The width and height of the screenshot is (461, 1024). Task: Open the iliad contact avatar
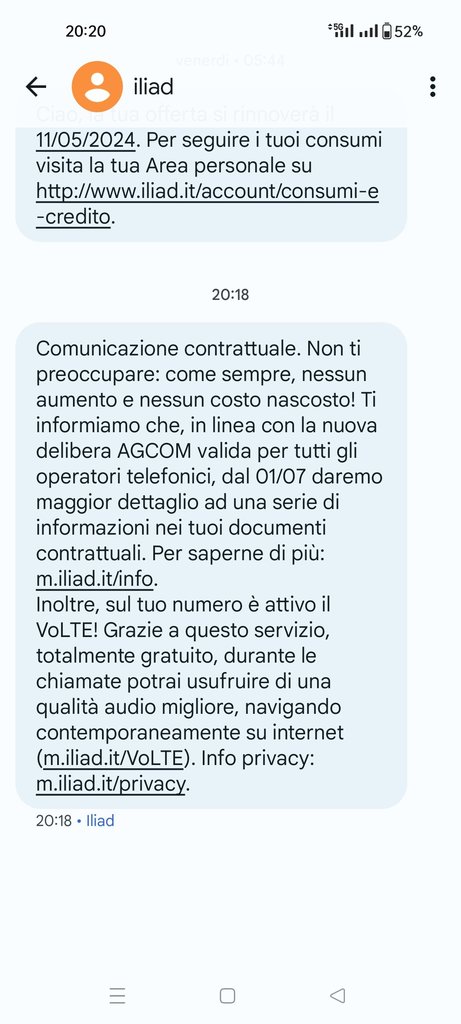tap(97, 86)
